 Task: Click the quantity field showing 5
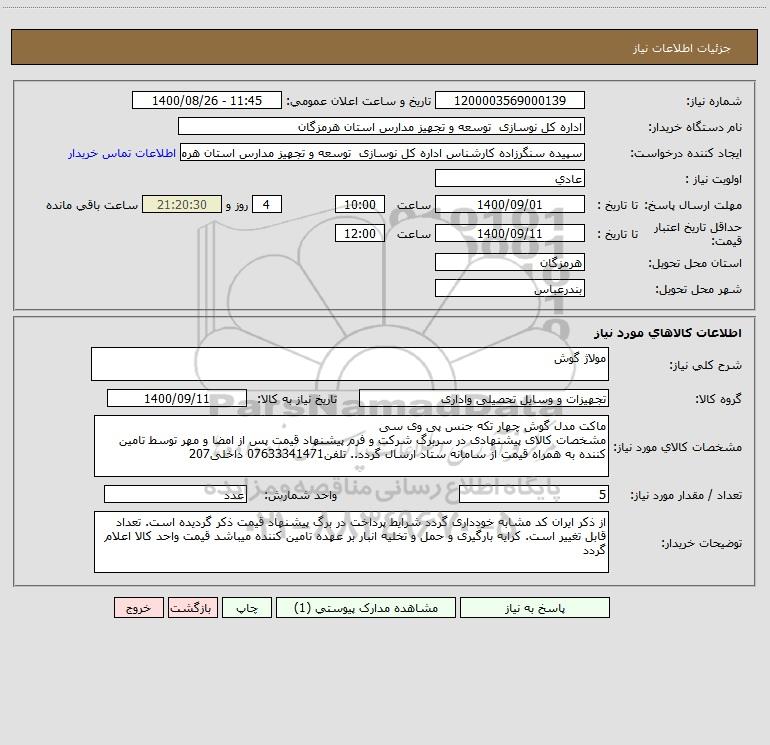coord(534,494)
